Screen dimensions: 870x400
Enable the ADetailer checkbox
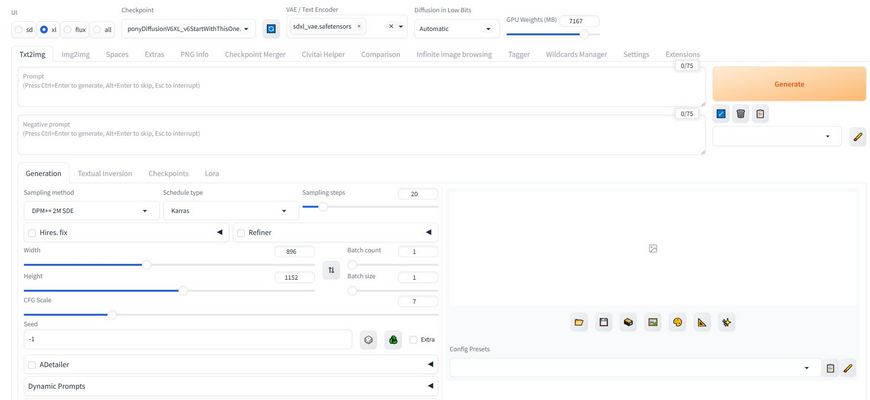click(32, 364)
